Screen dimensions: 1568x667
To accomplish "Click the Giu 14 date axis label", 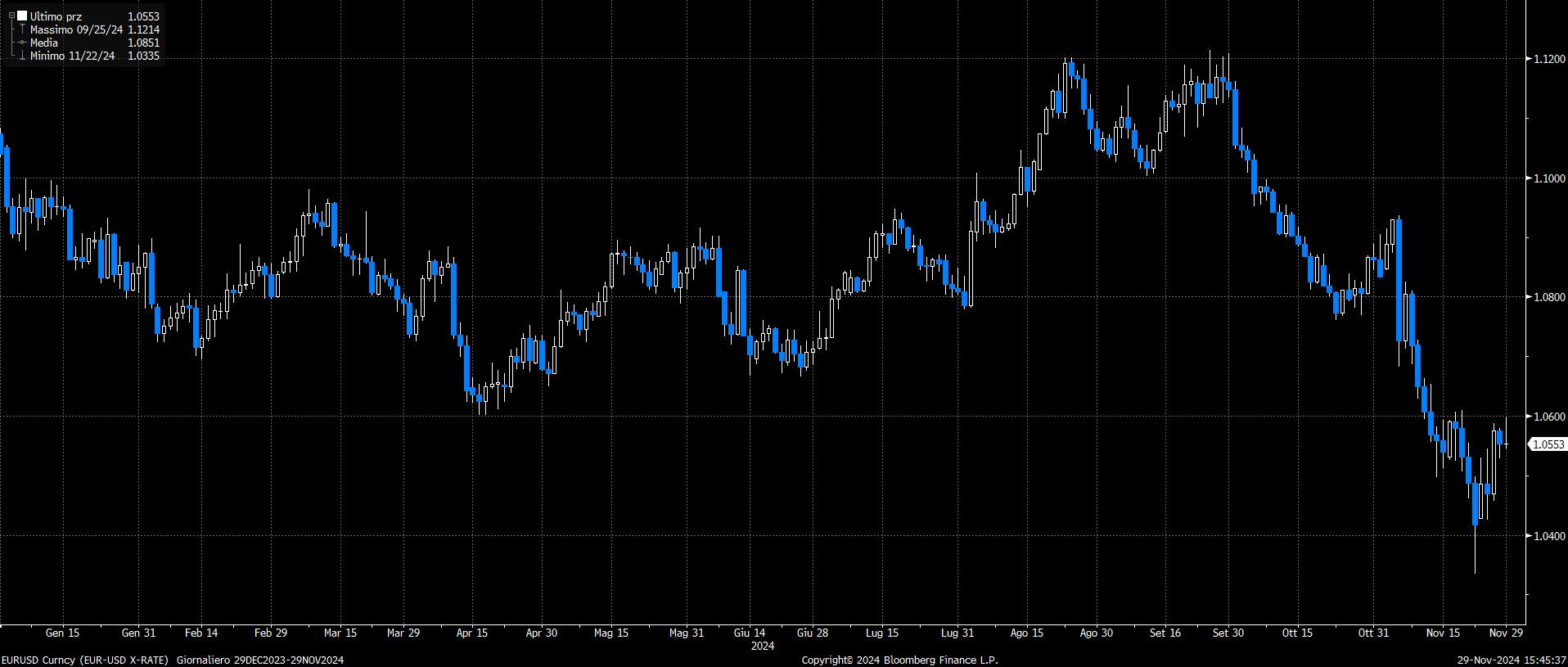I will click(x=750, y=633).
